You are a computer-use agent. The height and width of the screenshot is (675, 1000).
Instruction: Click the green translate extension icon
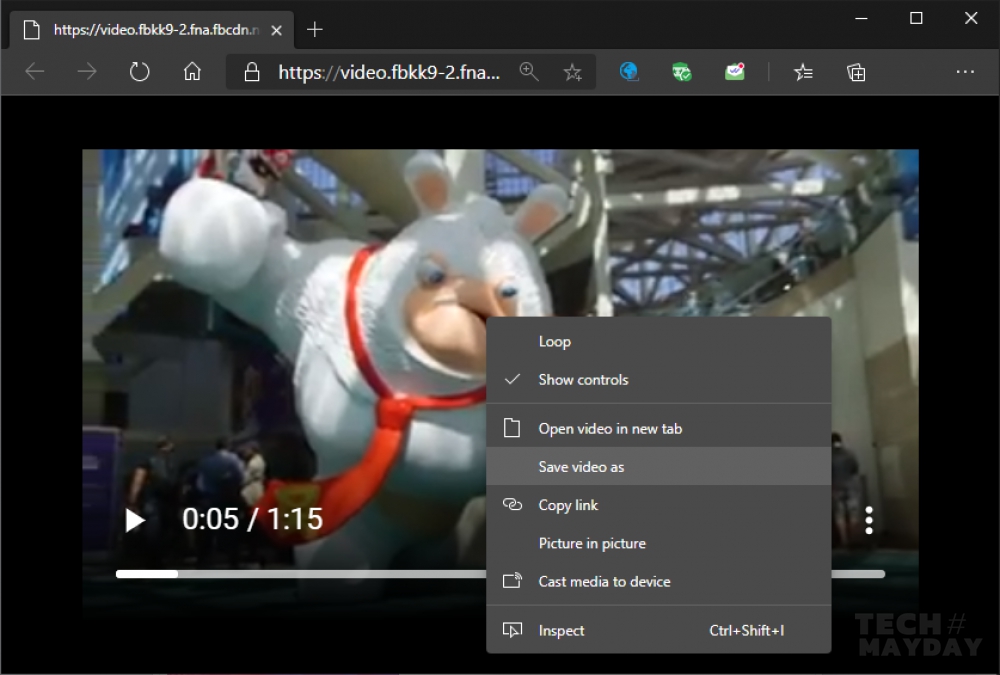click(x=682, y=72)
